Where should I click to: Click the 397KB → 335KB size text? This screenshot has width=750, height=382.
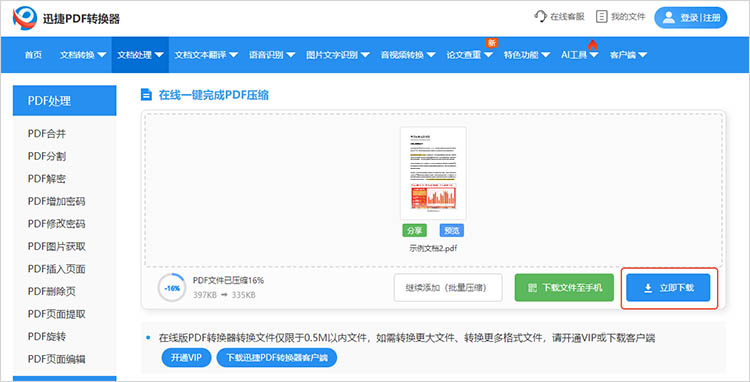click(x=224, y=295)
